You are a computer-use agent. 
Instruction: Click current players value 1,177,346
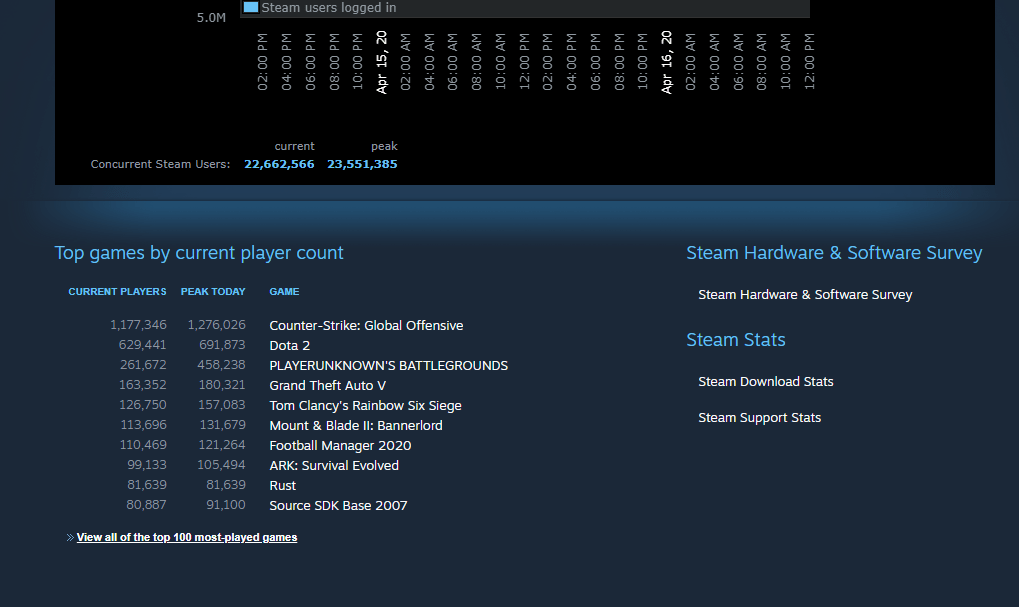pyautogui.click(x=138, y=325)
